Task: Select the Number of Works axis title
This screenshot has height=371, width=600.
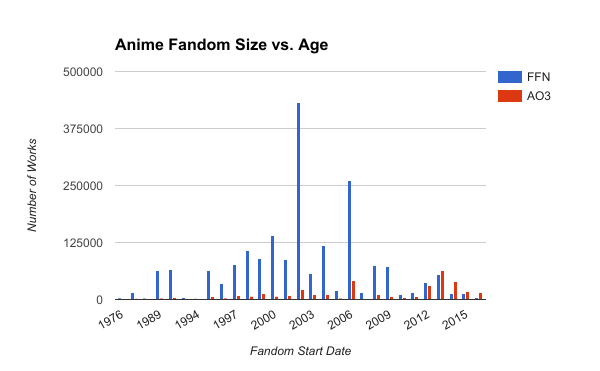Action: click(32, 185)
